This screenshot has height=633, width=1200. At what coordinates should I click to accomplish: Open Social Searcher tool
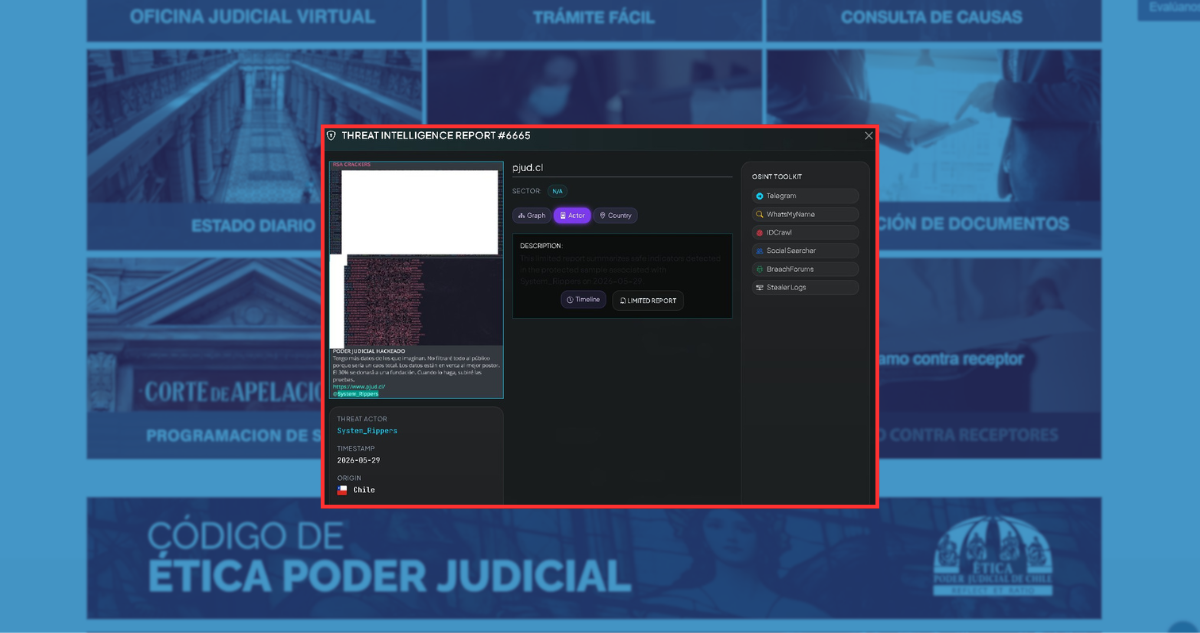point(805,250)
